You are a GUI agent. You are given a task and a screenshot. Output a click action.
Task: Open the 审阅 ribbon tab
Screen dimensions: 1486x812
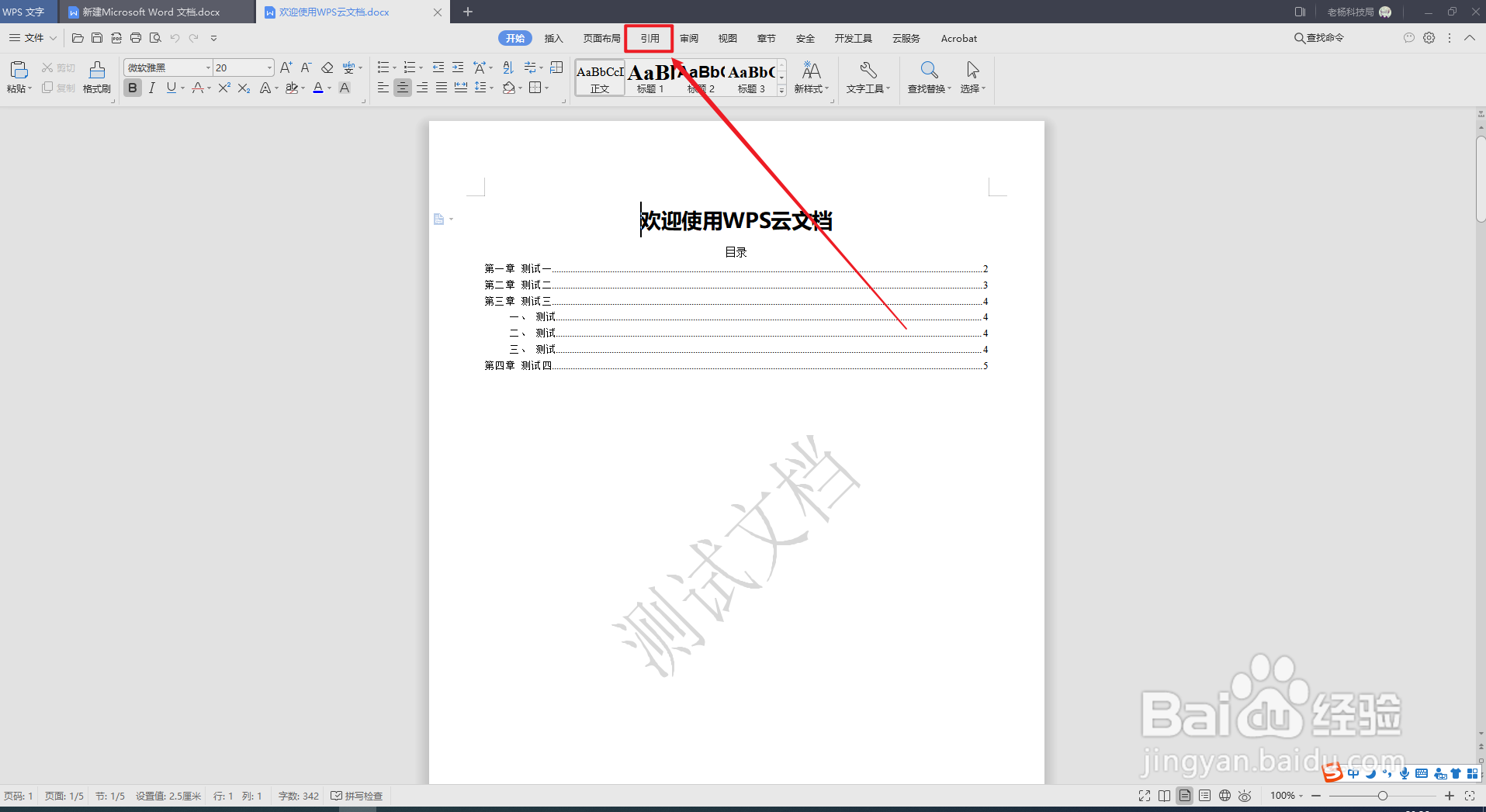[x=689, y=38]
